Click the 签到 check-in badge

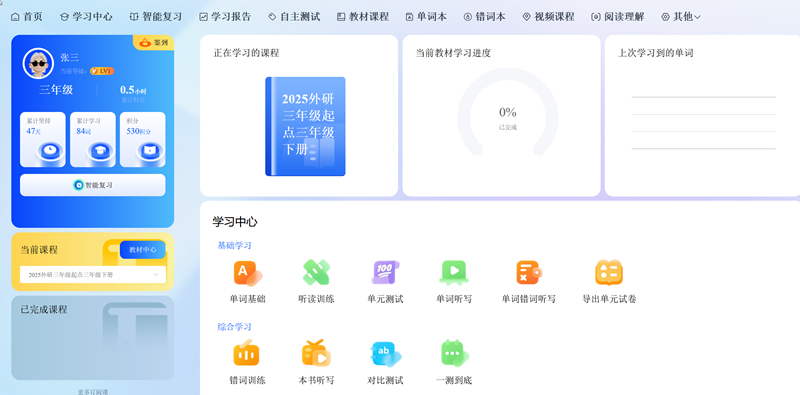point(154,42)
